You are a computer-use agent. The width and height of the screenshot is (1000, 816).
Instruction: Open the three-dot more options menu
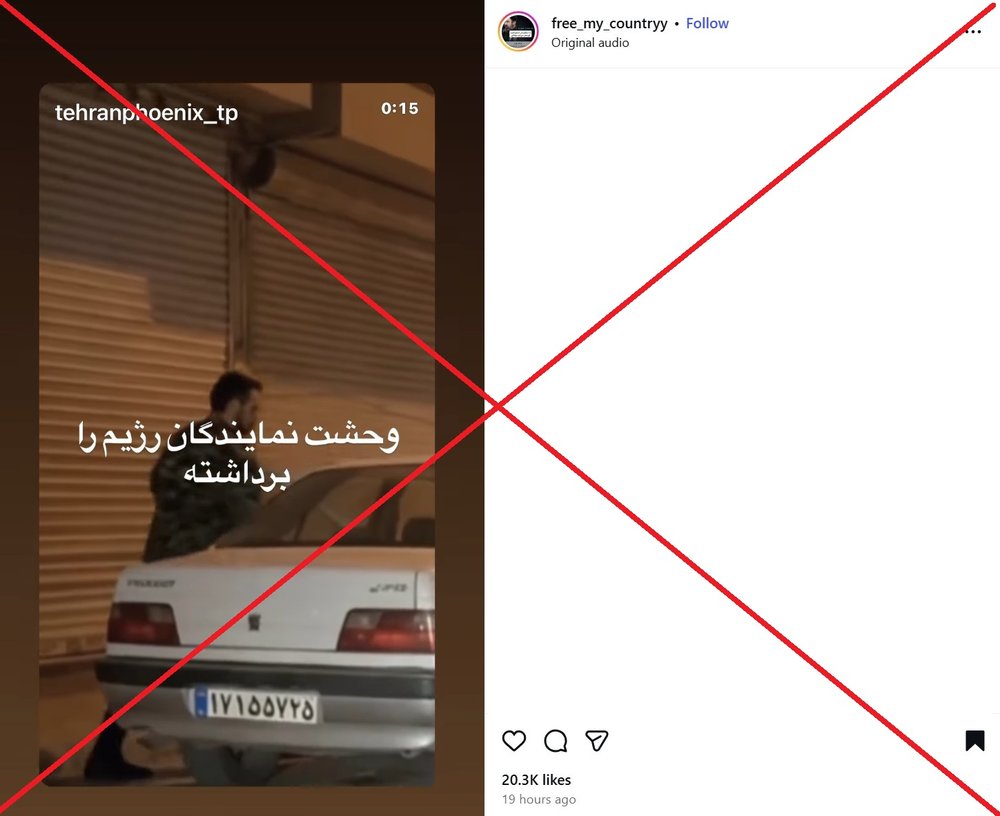pyautogui.click(x=973, y=31)
